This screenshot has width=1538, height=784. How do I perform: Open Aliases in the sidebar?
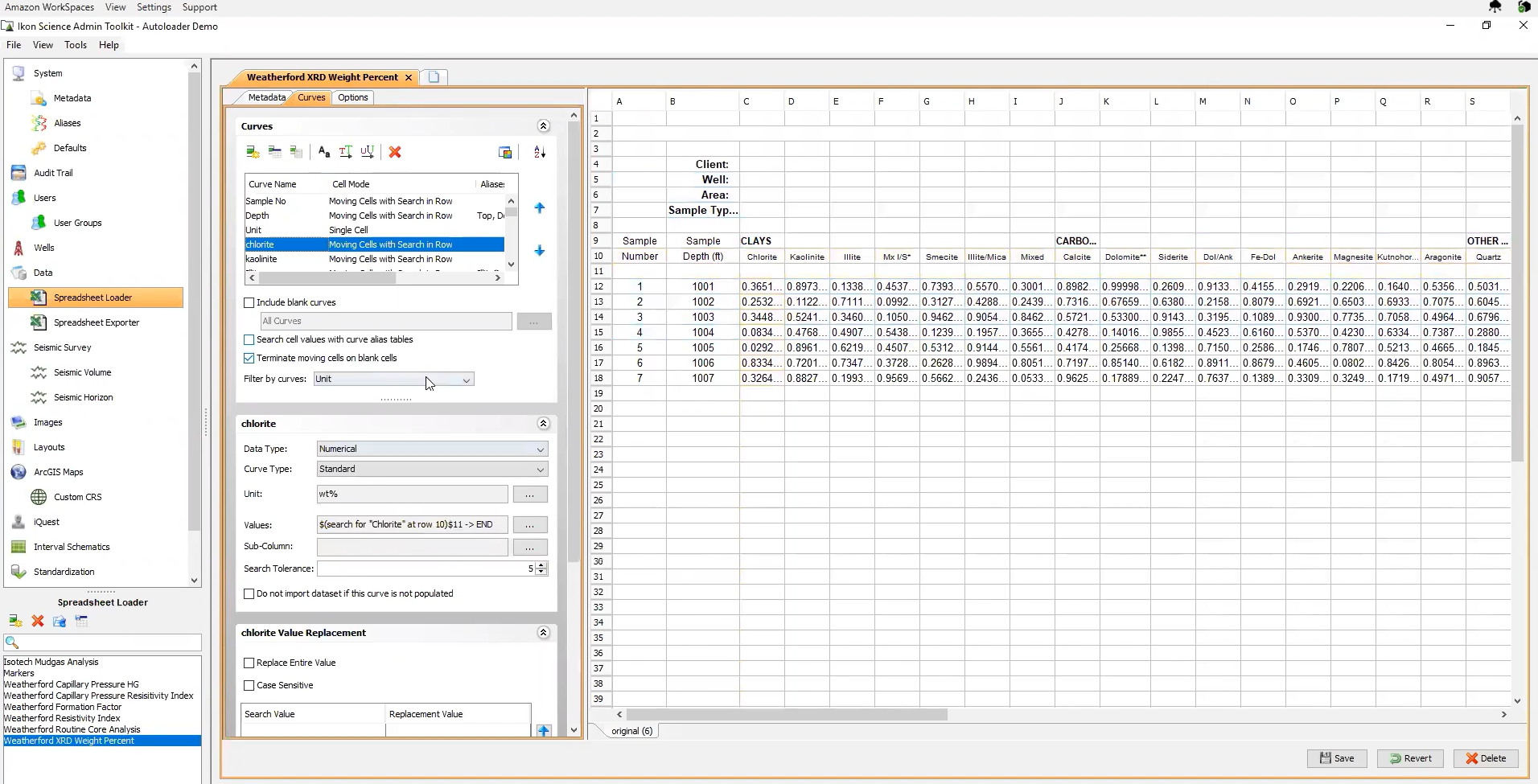tap(67, 123)
